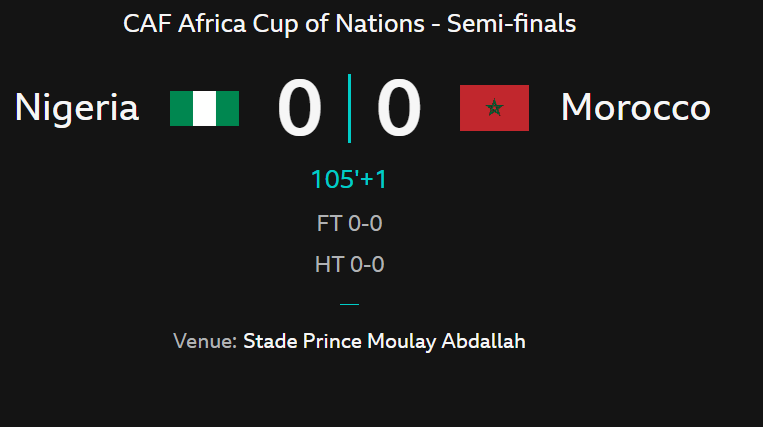Click the Semi-finals round text
Screen dimensions: 763x427
(x=511, y=24)
